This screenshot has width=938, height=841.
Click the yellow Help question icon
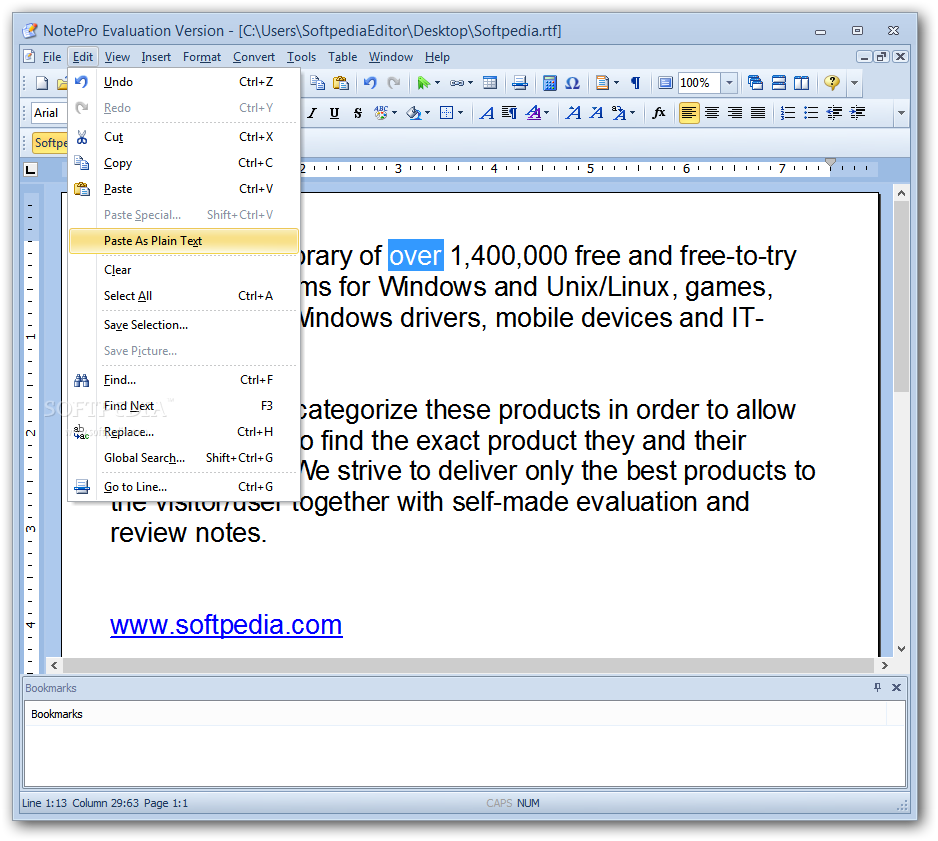pyautogui.click(x=832, y=83)
